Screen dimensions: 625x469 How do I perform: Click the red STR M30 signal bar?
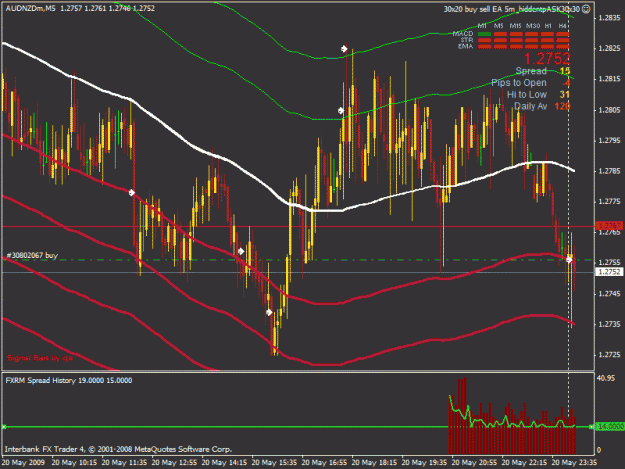pyautogui.click(x=531, y=41)
